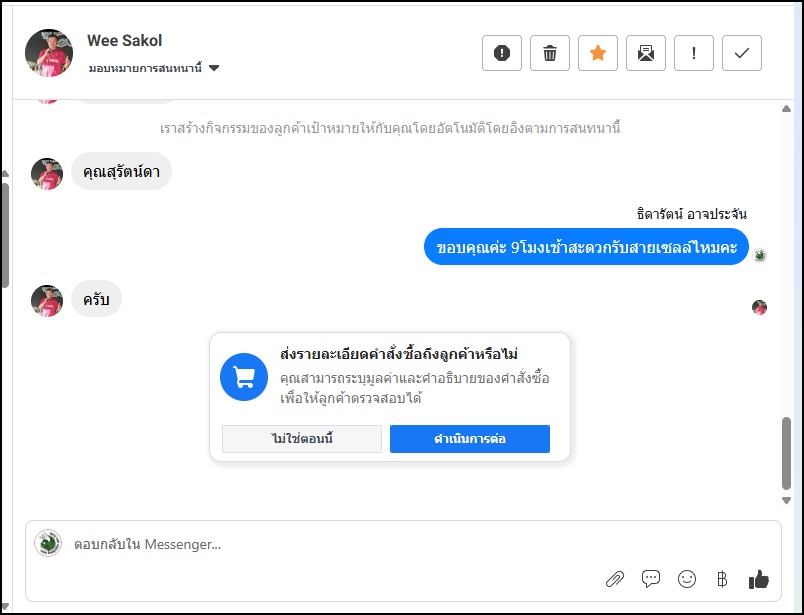Click the exclamation mark priority icon

694,53
